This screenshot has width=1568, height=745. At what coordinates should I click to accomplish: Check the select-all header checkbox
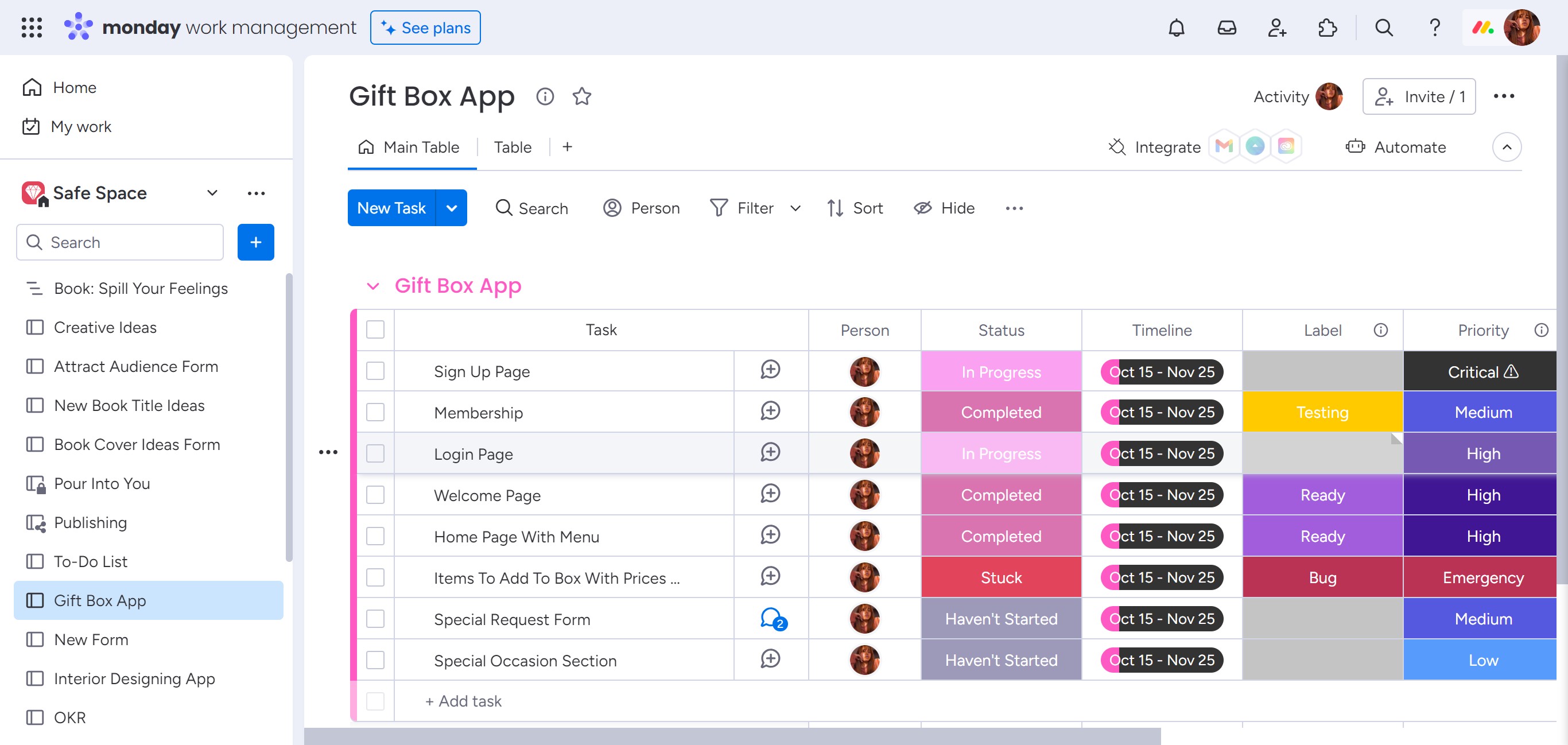click(375, 330)
